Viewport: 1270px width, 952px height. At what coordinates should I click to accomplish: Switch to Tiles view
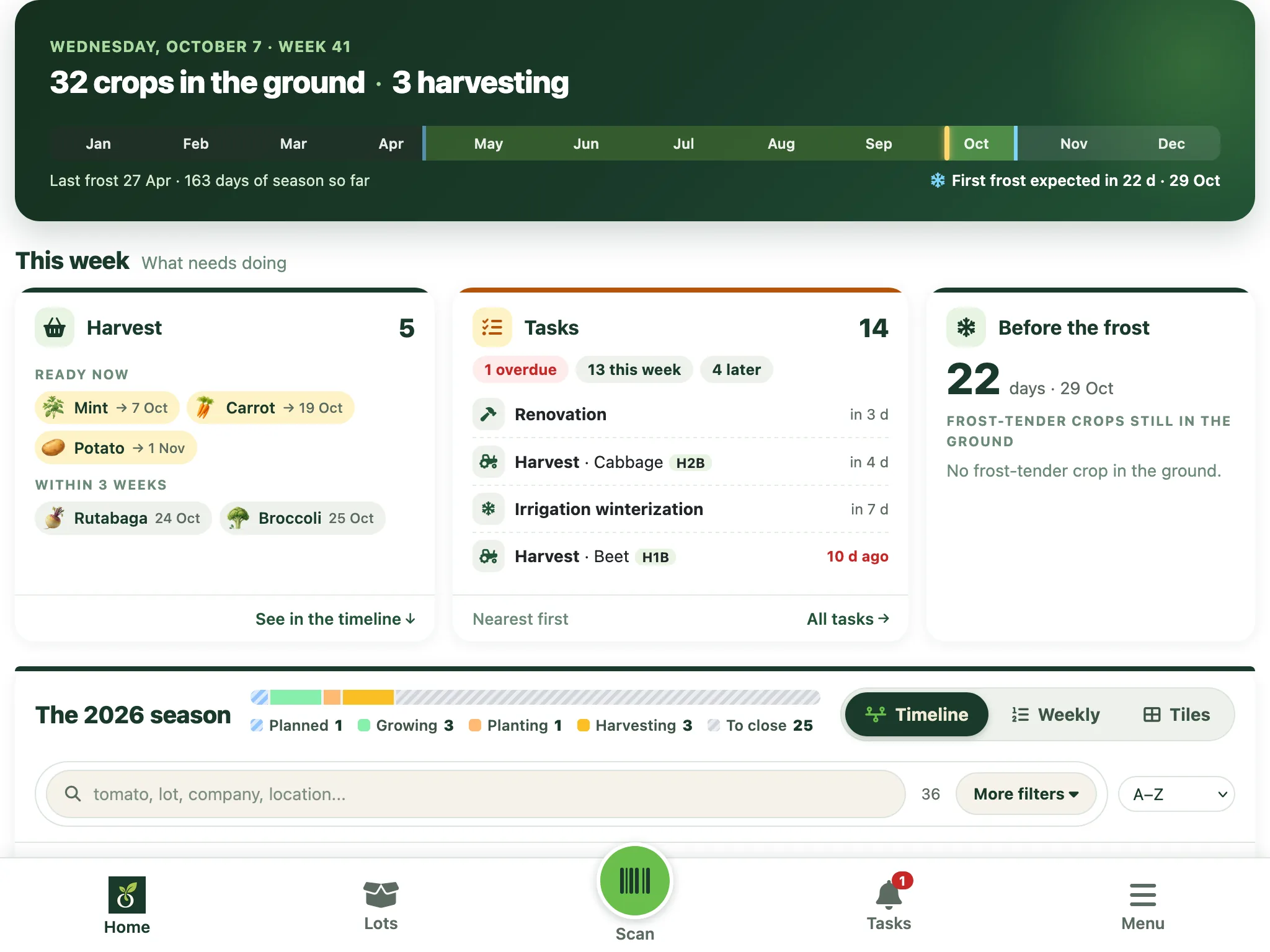tap(1176, 715)
